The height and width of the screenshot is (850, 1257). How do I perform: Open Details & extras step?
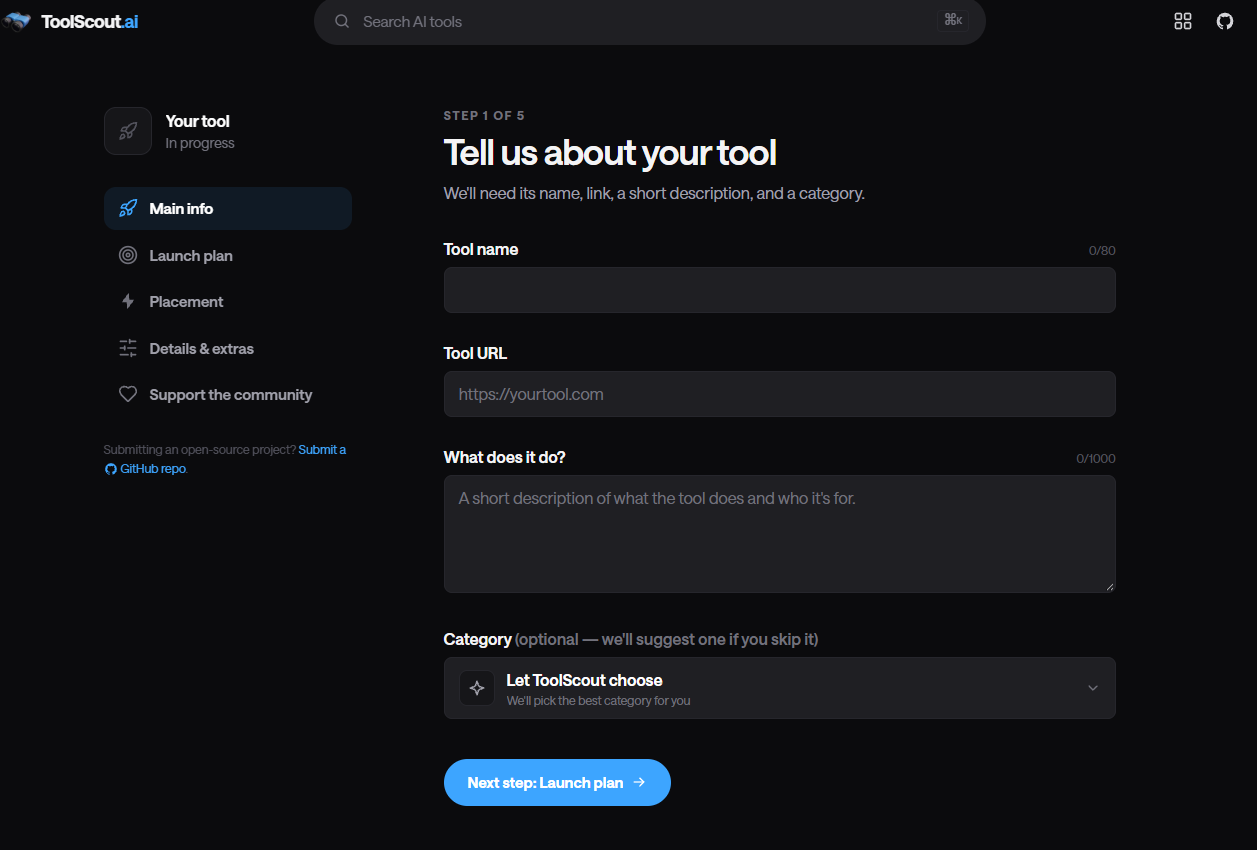pos(228,349)
